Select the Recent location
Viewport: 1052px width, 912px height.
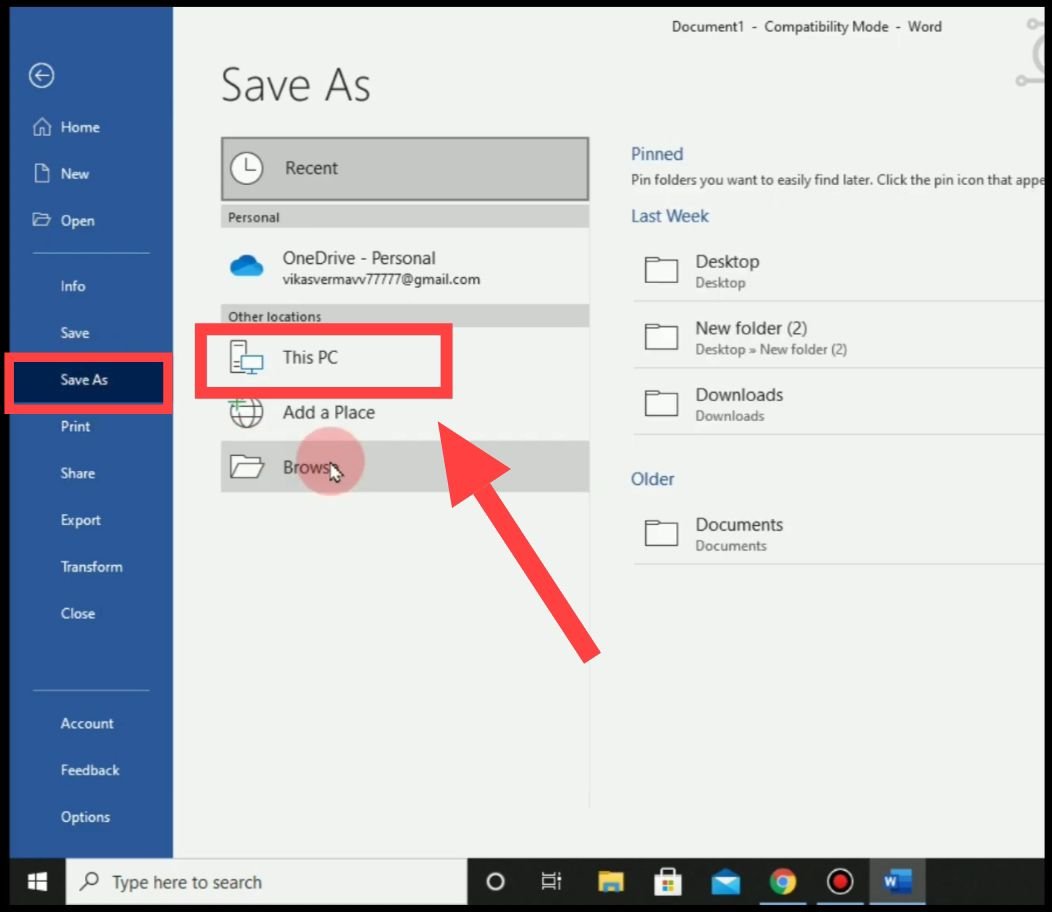(405, 168)
